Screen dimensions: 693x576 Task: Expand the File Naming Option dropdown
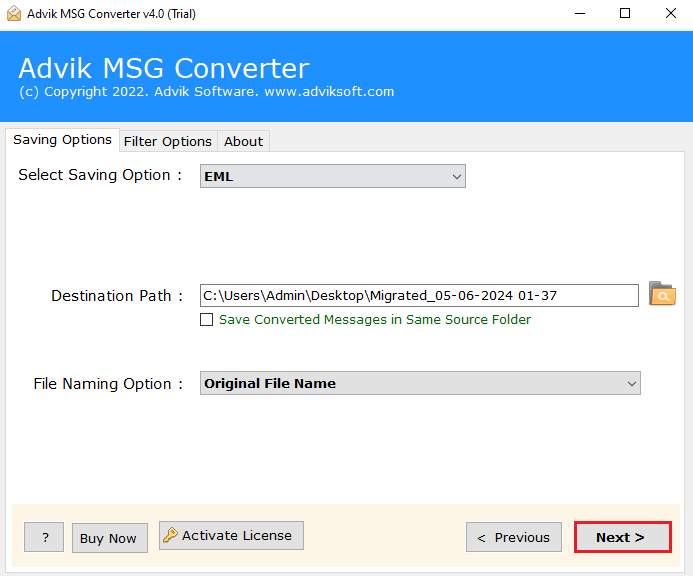coord(420,383)
